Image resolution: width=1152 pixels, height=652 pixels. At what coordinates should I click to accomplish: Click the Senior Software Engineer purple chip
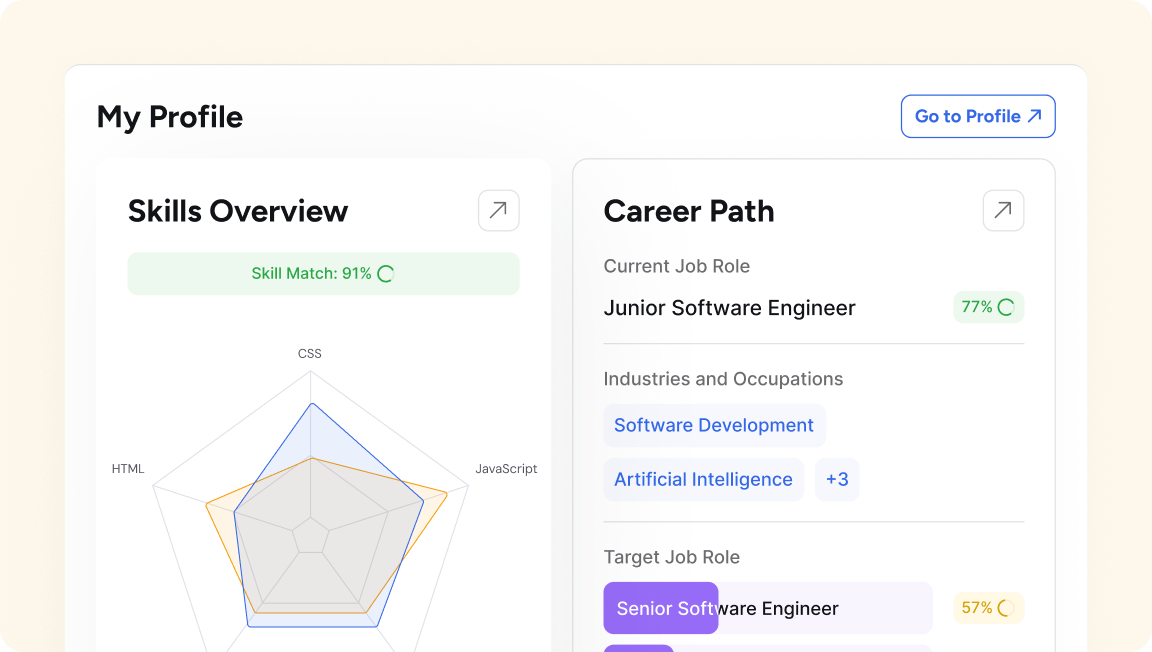pyautogui.click(x=661, y=608)
